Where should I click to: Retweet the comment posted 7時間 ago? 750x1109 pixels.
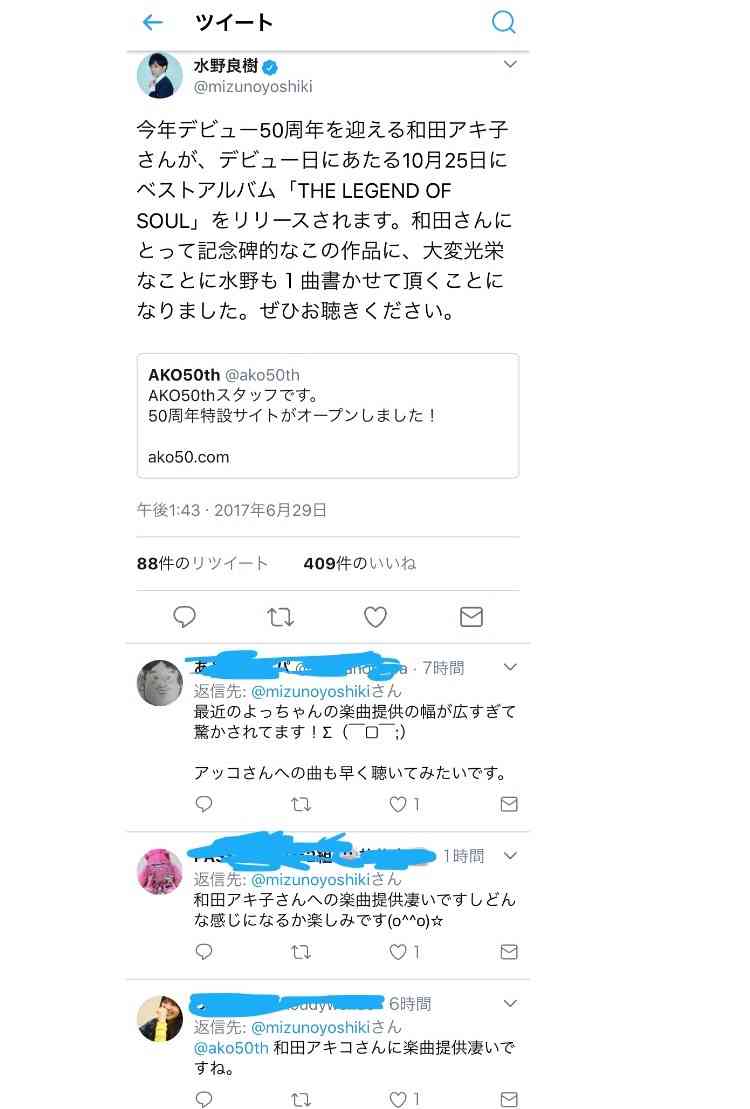(x=301, y=804)
